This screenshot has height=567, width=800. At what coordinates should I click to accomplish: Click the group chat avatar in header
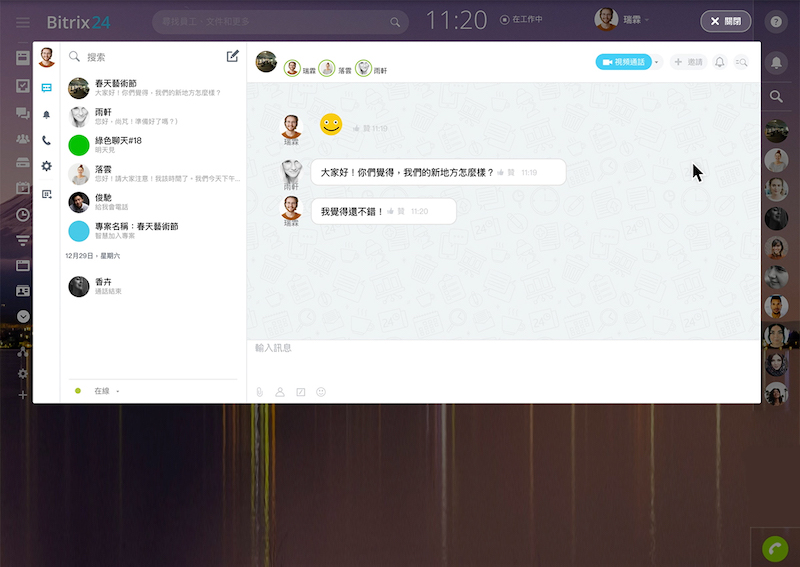click(x=266, y=62)
